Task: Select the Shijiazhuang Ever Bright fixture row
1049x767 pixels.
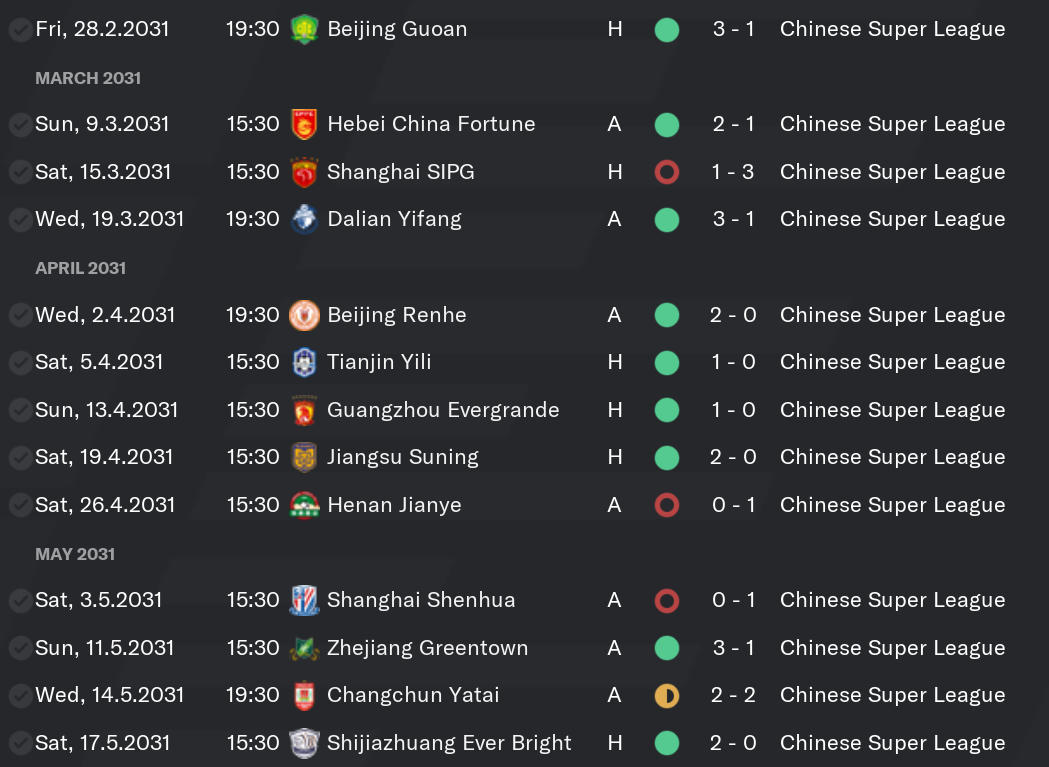Action: 524,743
